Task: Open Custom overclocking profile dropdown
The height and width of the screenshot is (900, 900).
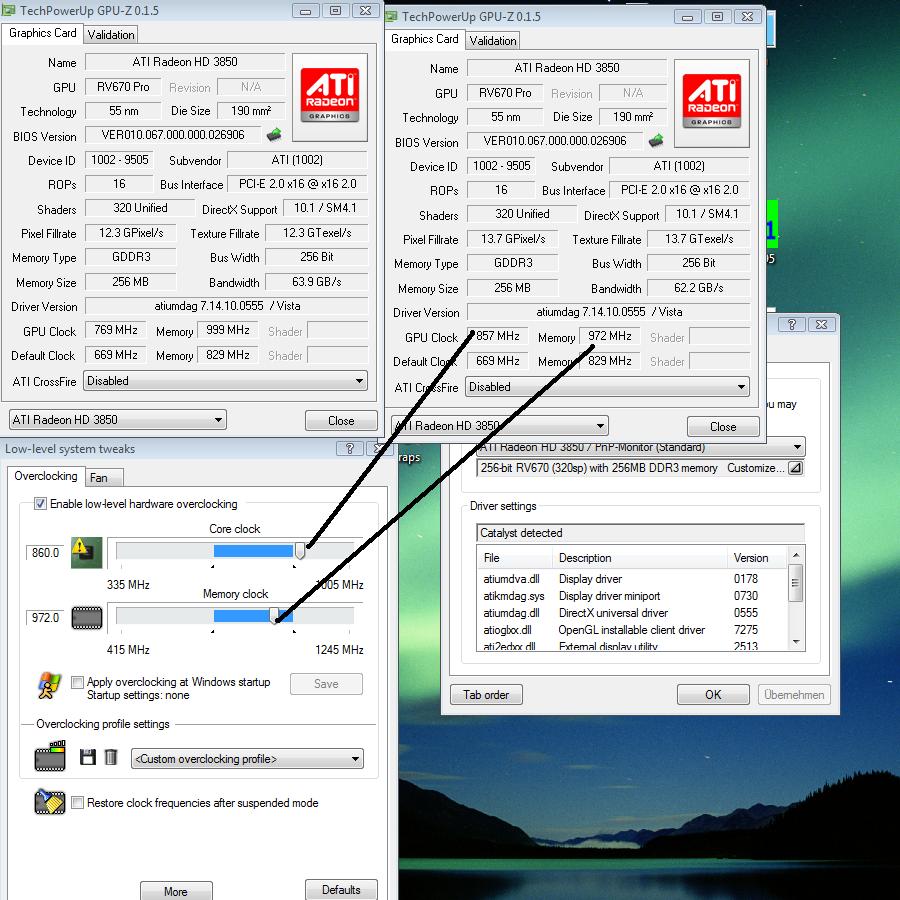Action: point(247,759)
